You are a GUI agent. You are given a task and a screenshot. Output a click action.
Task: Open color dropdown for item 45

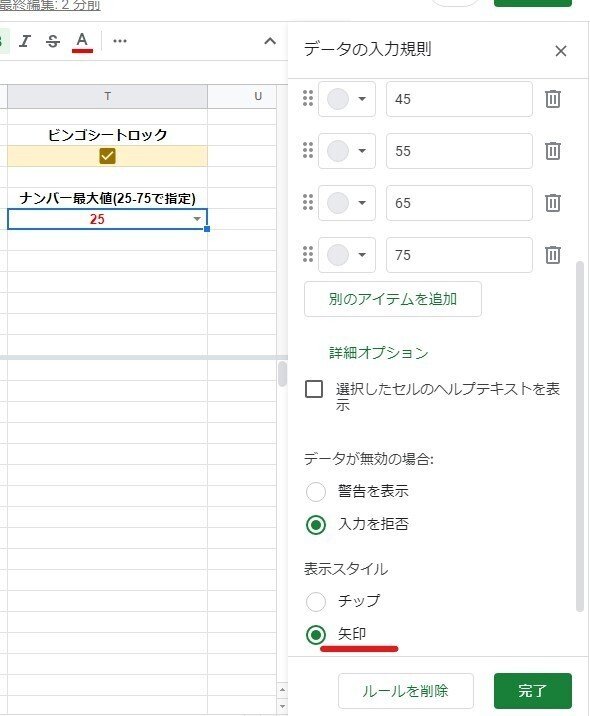pyautogui.click(x=347, y=99)
